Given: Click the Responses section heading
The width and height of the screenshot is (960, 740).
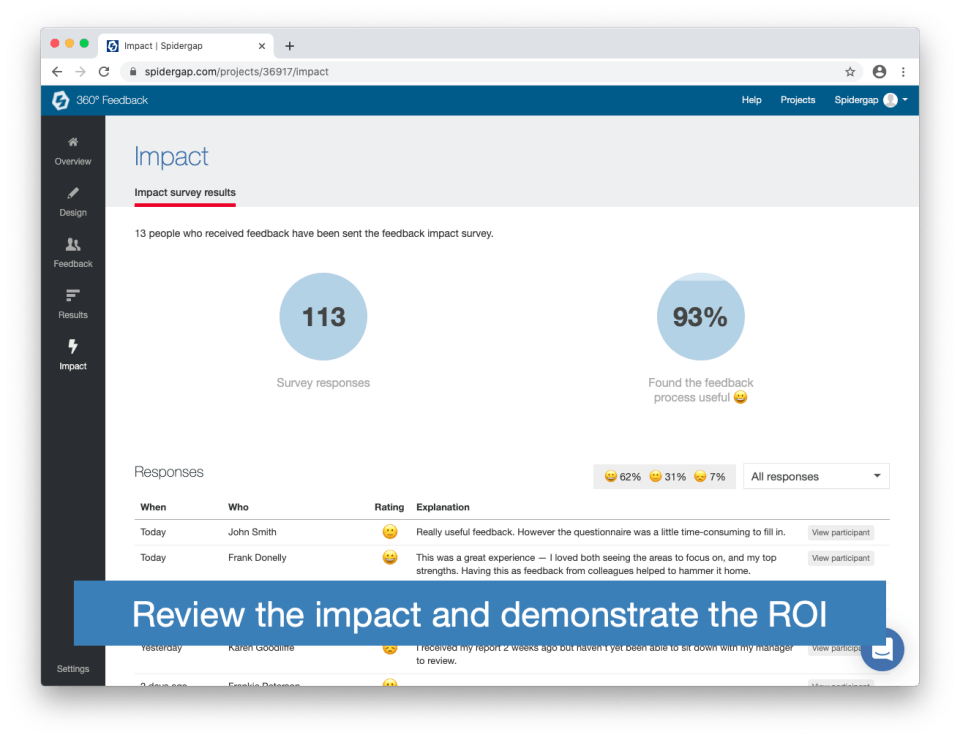Looking at the screenshot, I should point(169,472).
